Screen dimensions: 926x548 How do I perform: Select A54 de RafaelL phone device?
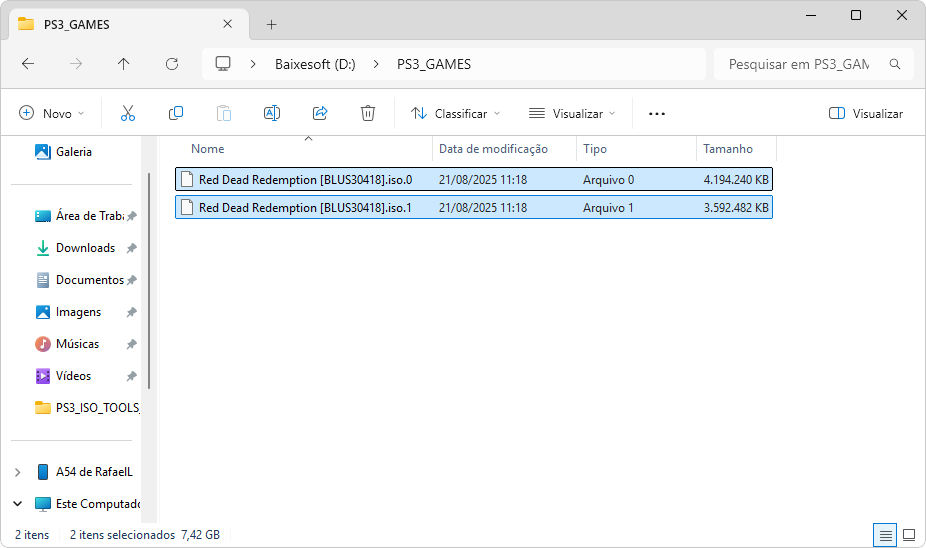(x=86, y=472)
